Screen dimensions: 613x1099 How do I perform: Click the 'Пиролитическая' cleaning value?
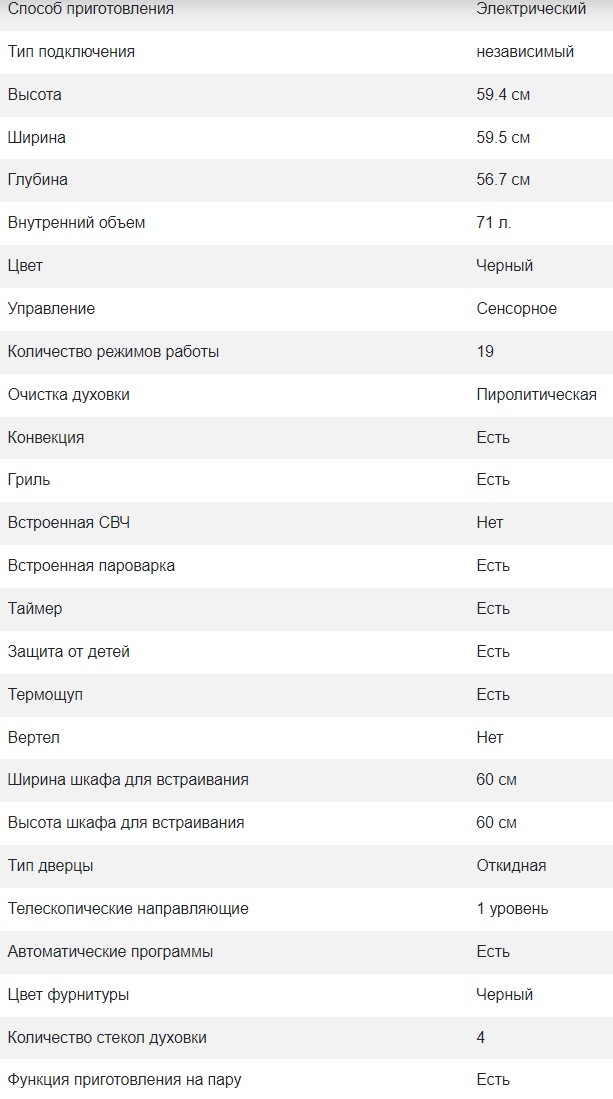click(x=537, y=395)
